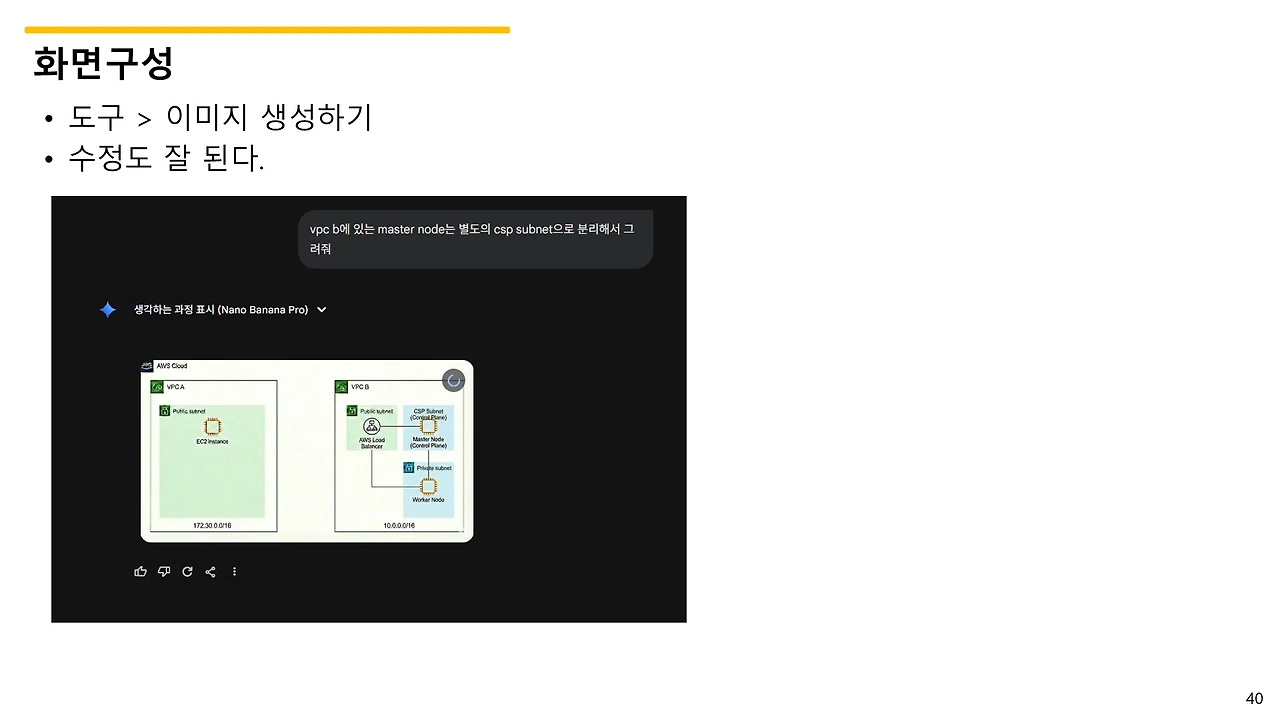Click the Worker Node icon
This screenshot has height=720, width=1280.
click(x=428, y=486)
